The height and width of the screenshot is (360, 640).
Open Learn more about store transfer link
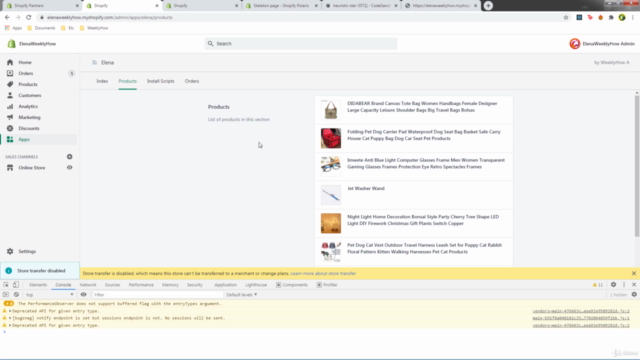click(x=323, y=273)
